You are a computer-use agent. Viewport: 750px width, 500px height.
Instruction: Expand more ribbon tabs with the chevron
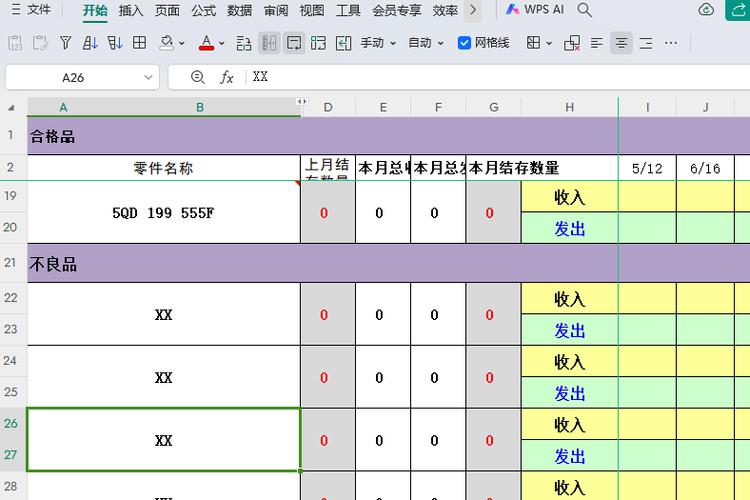(x=473, y=10)
